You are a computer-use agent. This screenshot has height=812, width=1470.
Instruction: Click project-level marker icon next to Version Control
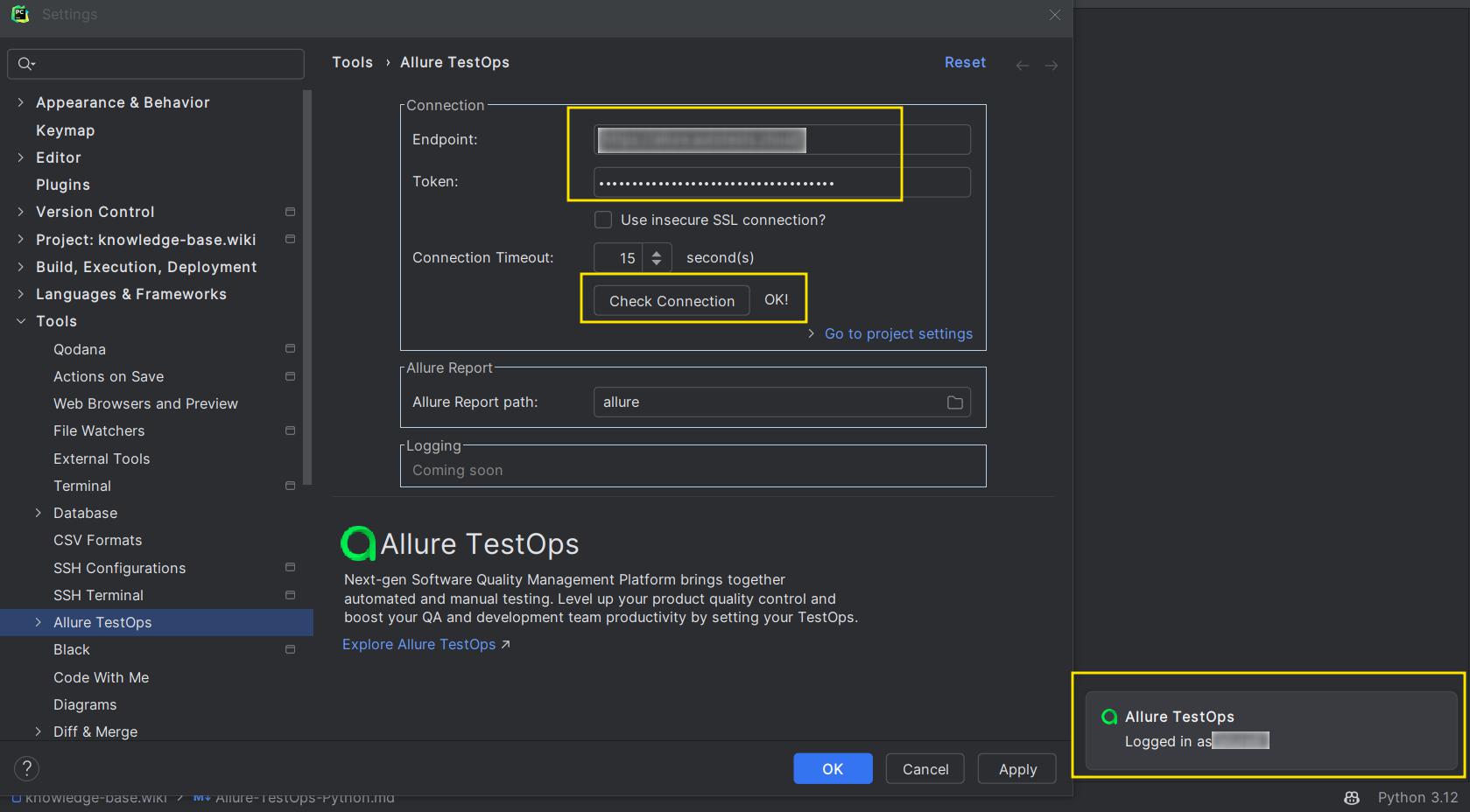[x=290, y=212]
